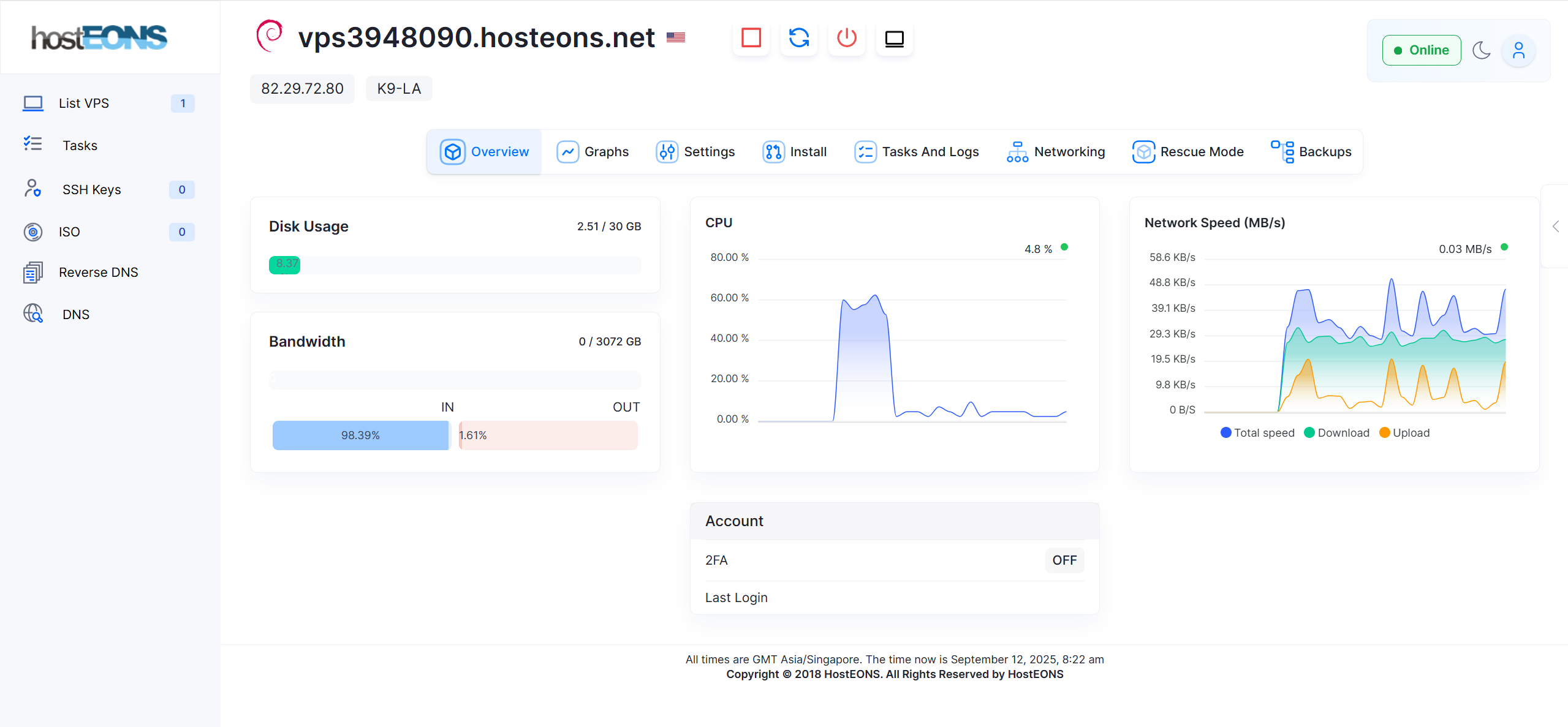Click the ISO disc icon
The height and width of the screenshot is (727, 1568).
(33, 232)
